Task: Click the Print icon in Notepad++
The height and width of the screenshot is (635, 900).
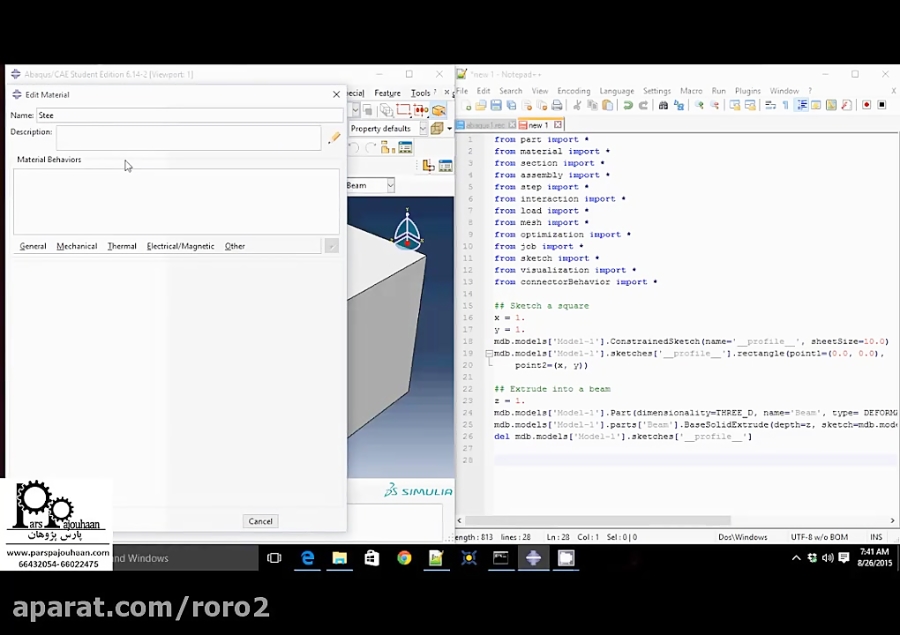Action: click(x=556, y=107)
